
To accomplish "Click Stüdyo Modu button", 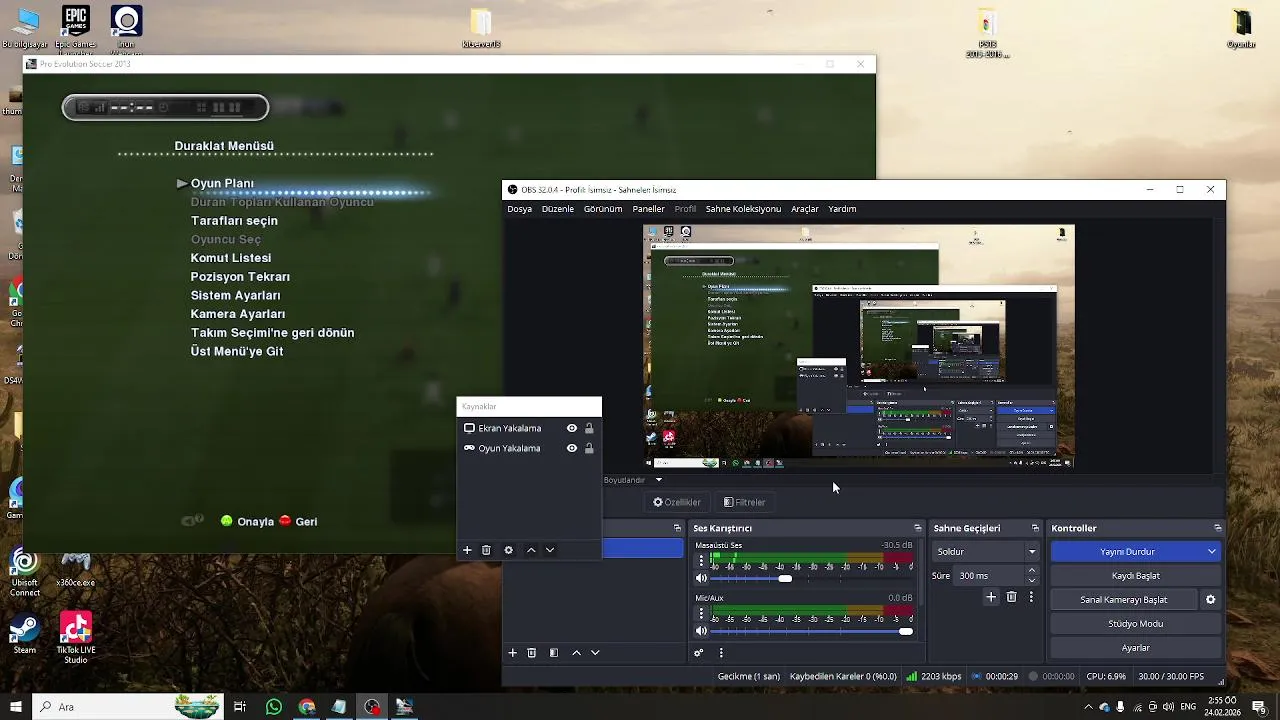I will 1136,624.
